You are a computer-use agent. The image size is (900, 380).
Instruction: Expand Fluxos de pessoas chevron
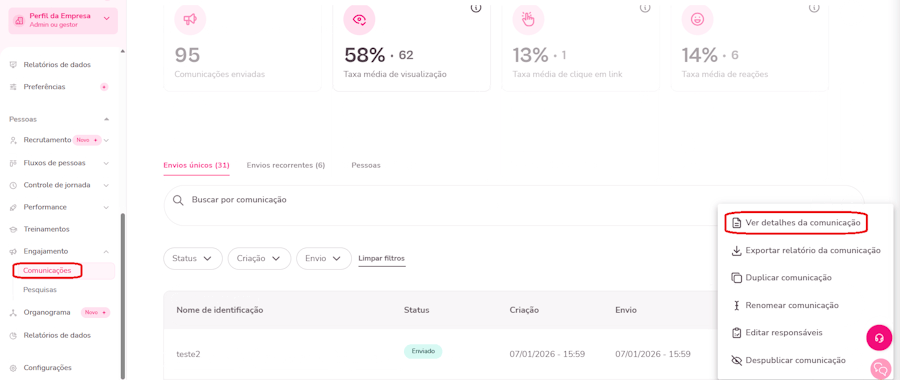click(106, 163)
